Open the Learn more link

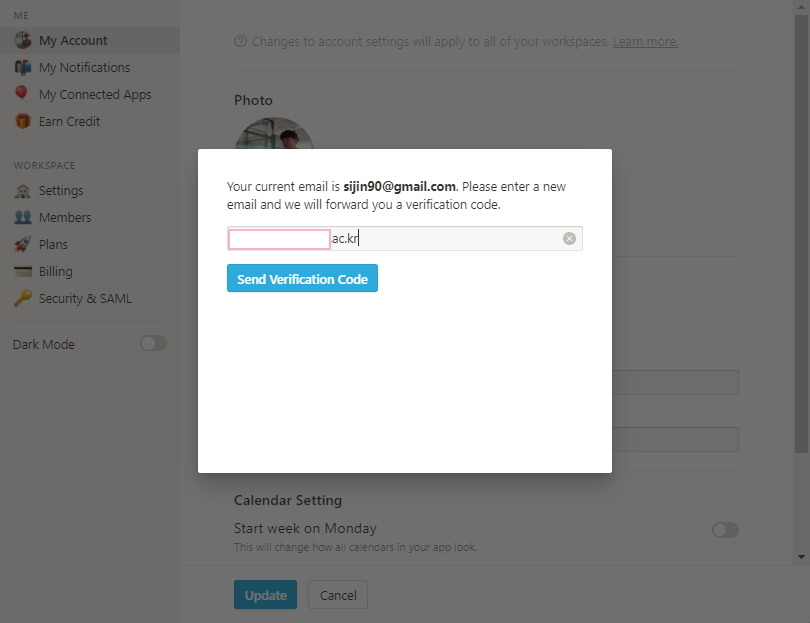[645, 42]
